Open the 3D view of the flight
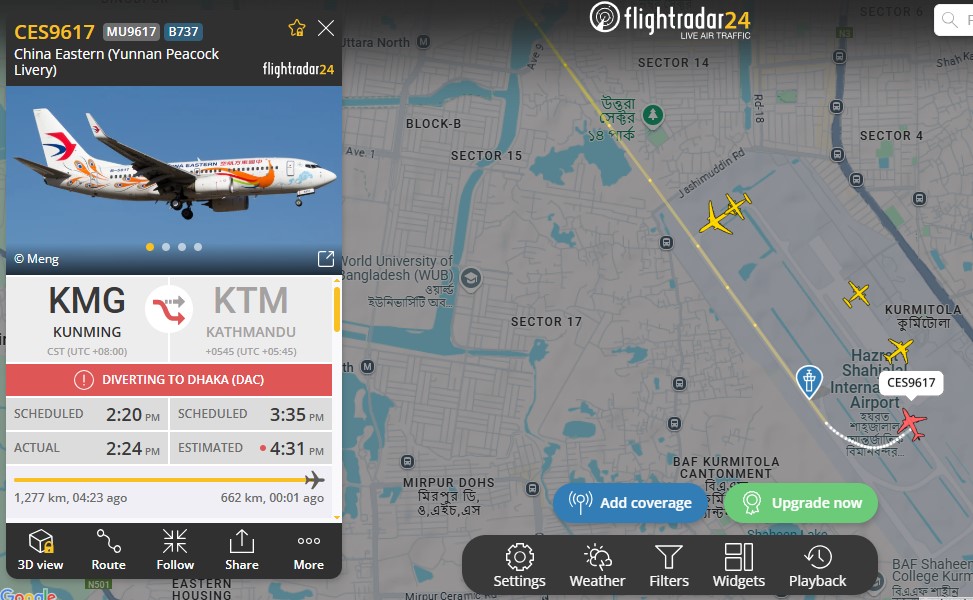Screen dimensions: 973x600 pyautogui.click(x=40, y=550)
